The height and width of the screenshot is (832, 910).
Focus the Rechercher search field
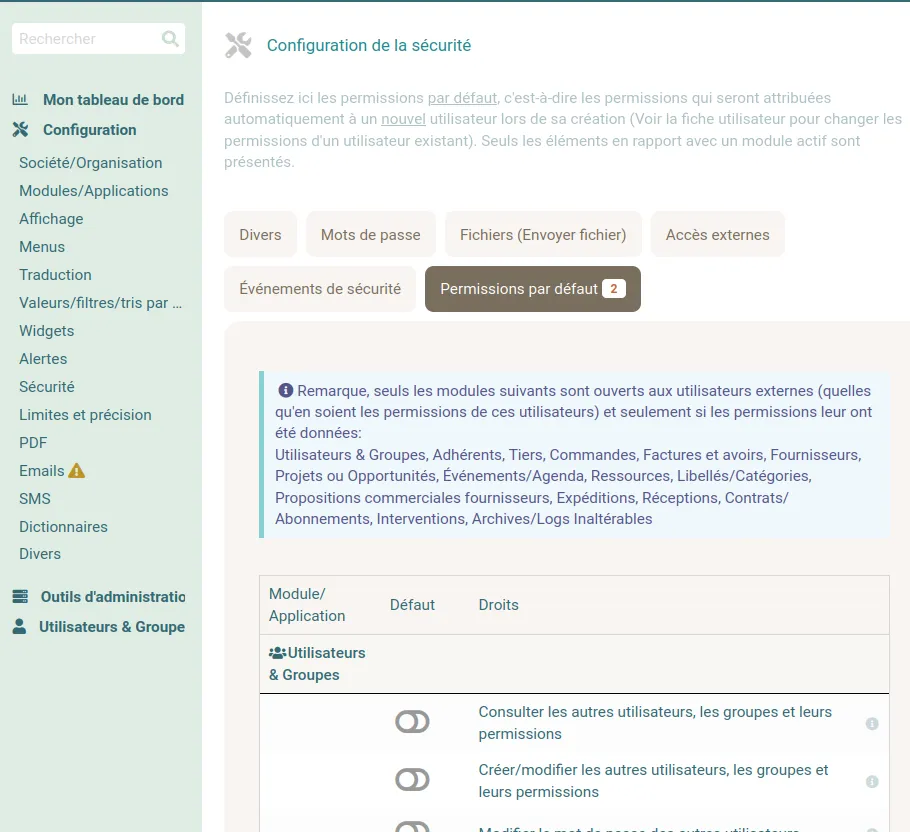(x=87, y=39)
